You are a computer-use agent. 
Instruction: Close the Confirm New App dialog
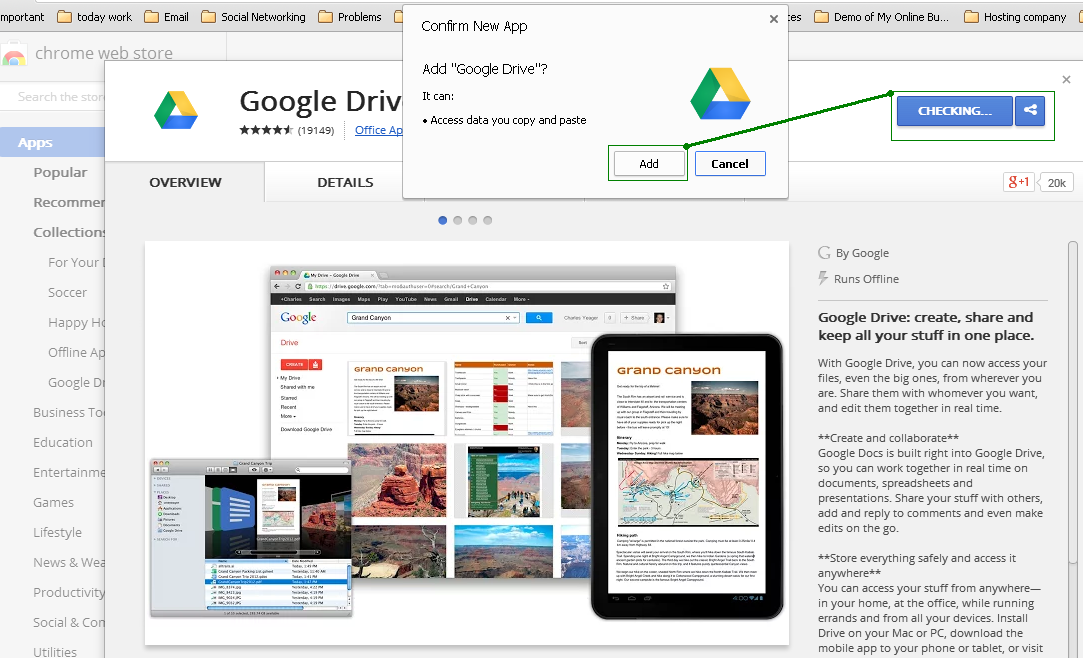coord(774,19)
